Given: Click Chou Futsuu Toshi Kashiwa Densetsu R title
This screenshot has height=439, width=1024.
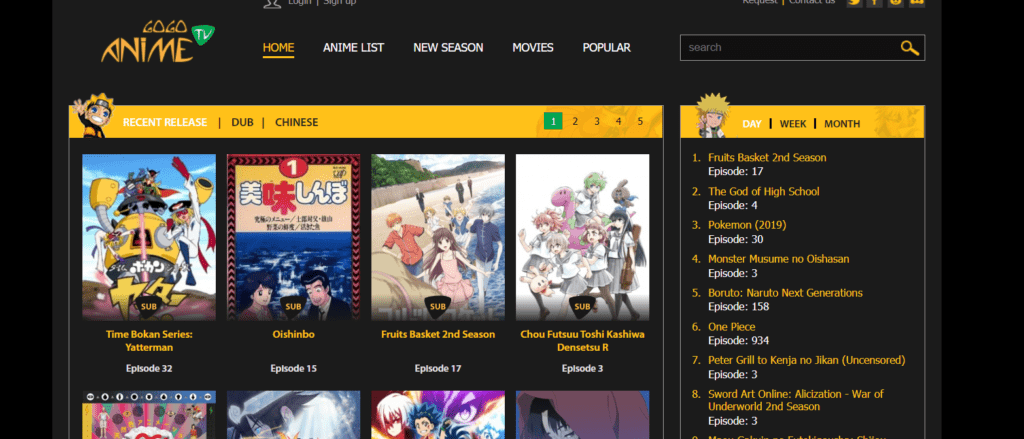Looking at the screenshot, I should 583,340.
